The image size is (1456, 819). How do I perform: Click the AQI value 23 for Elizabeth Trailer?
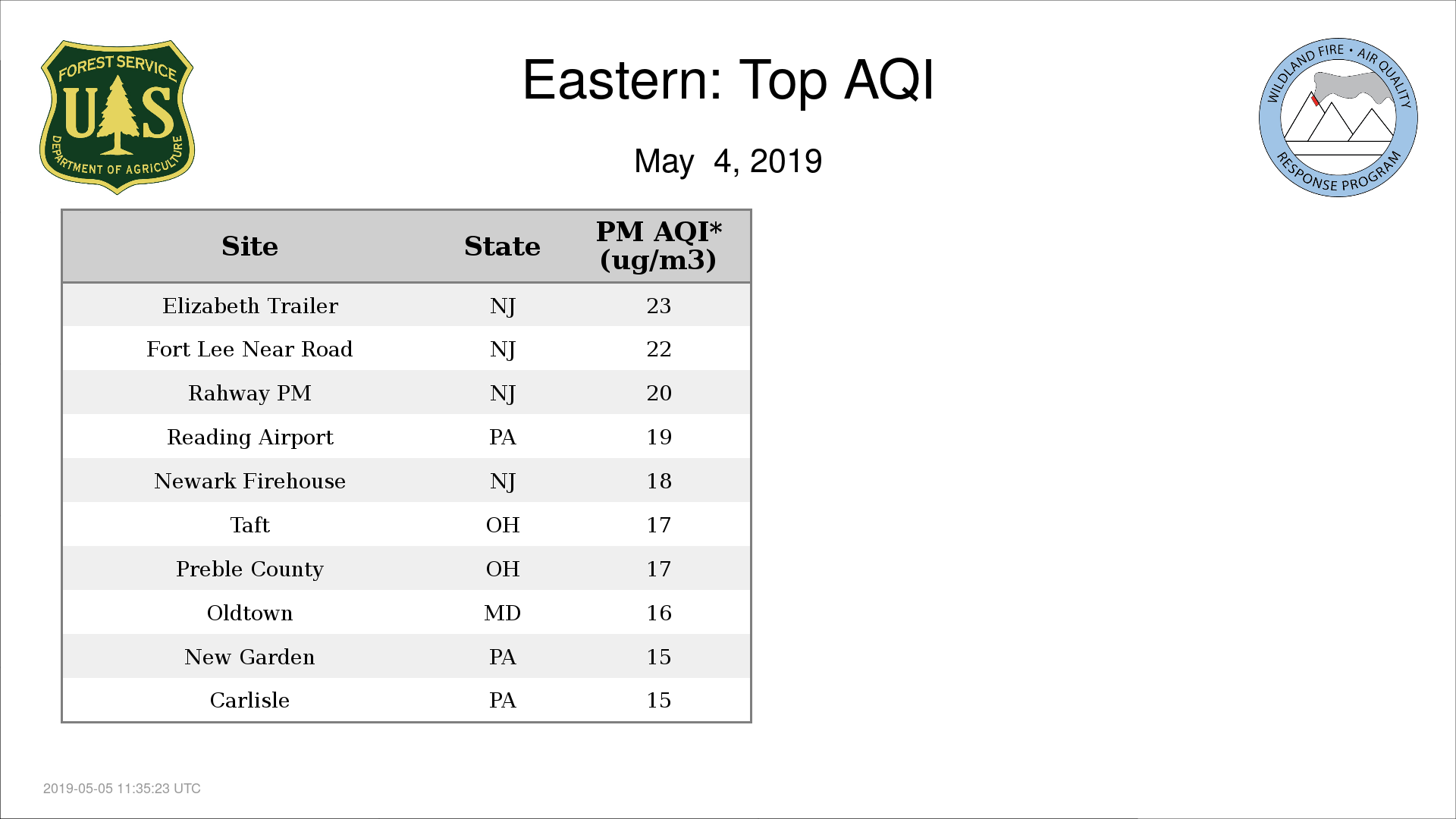[x=658, y=306]
